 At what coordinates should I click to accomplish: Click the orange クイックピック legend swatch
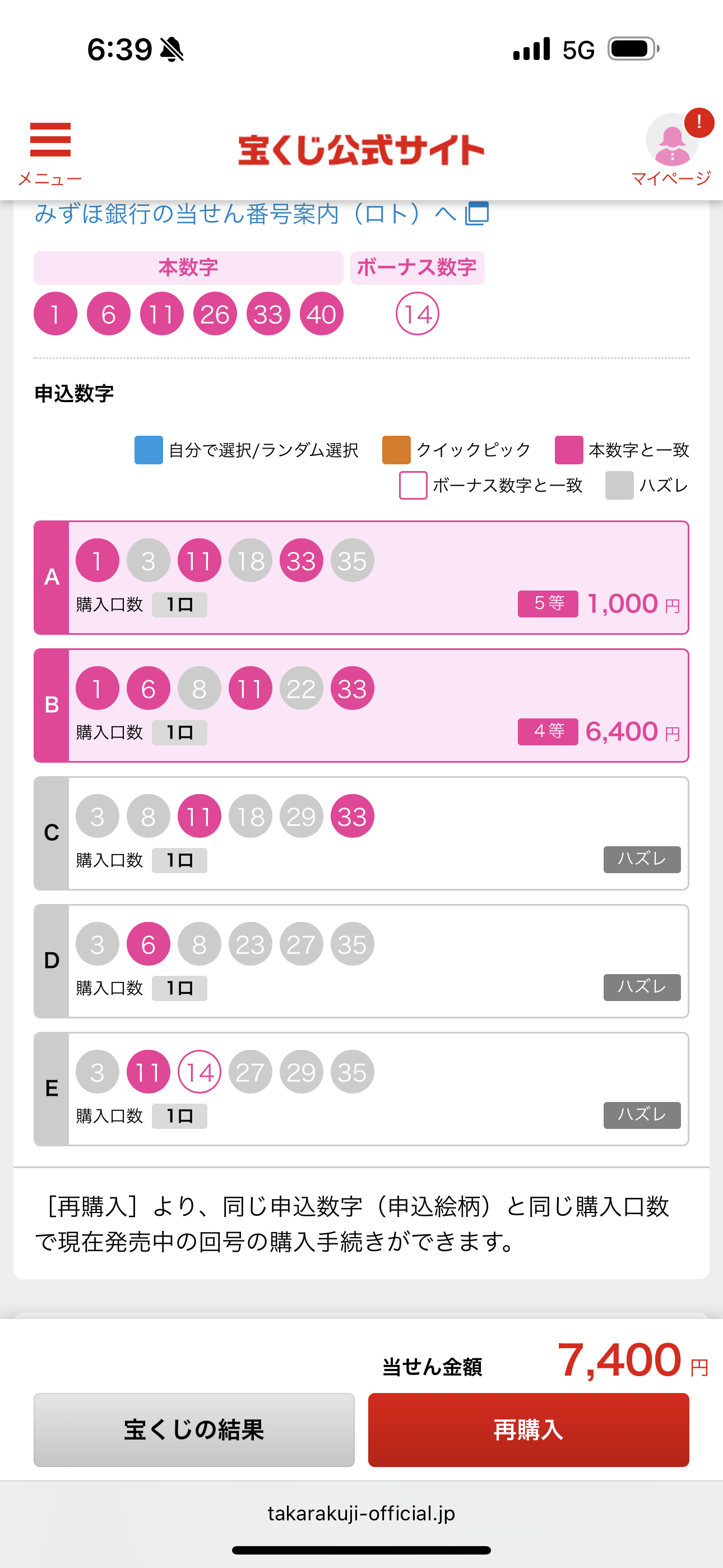point(396,450)
